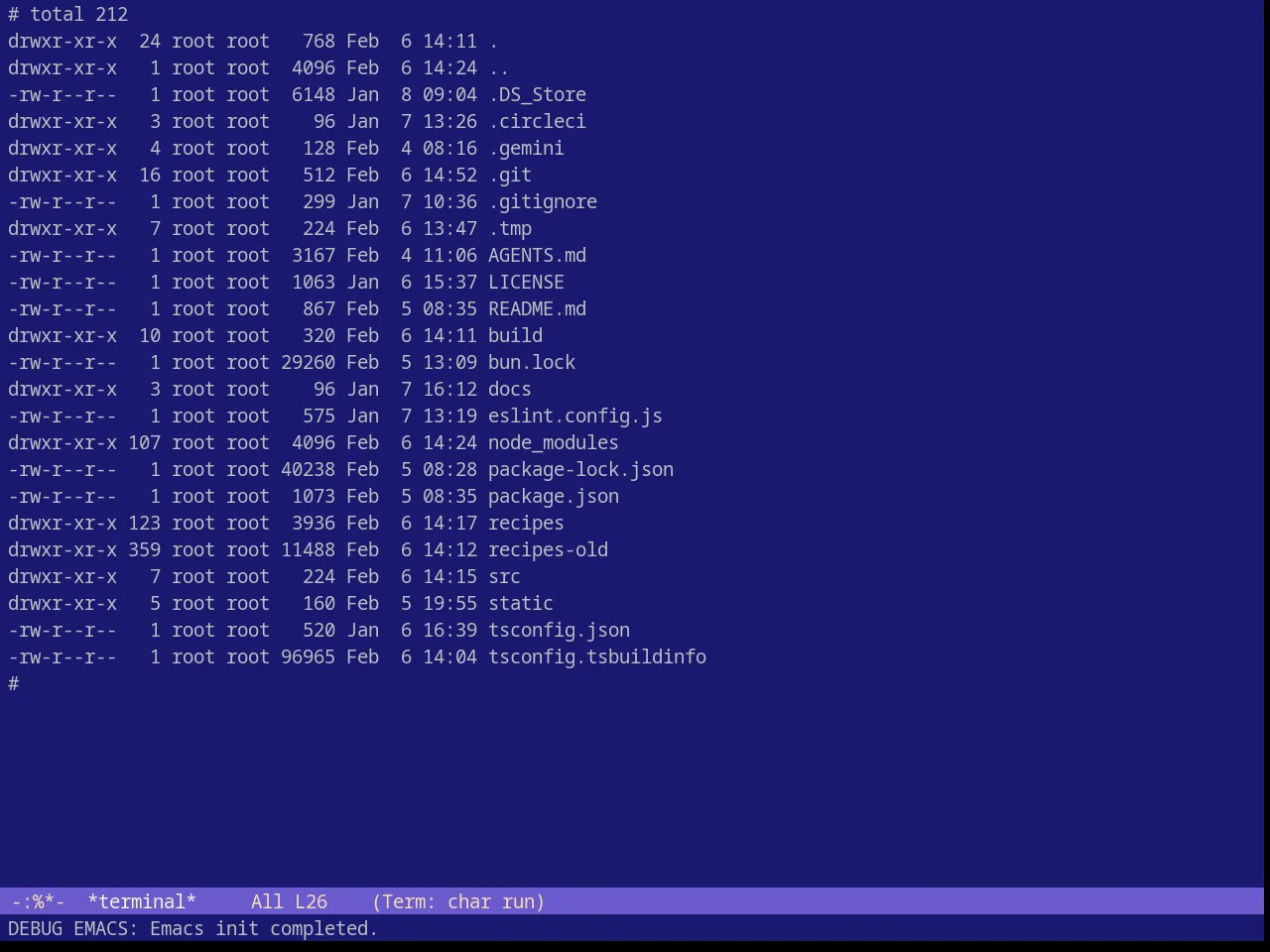Click the package-lock.json file name
This screenshot has height=952, width=1270.
[580, 469]
